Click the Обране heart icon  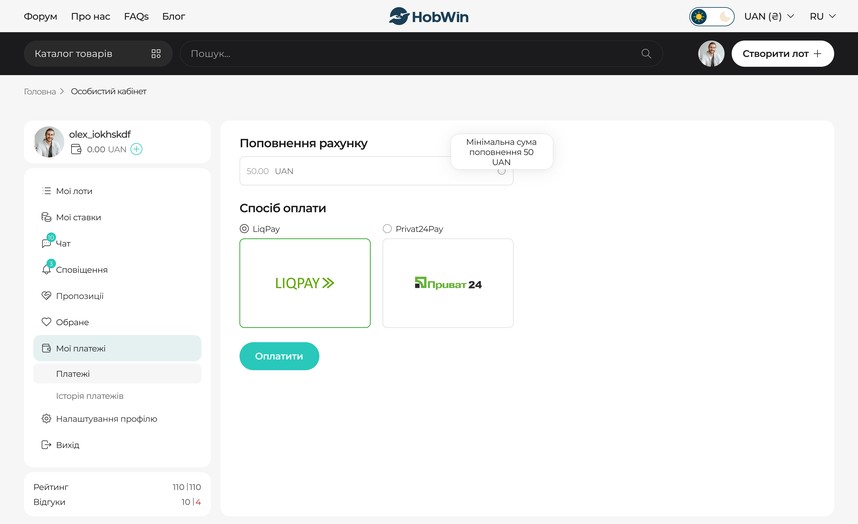coord(47,322)
